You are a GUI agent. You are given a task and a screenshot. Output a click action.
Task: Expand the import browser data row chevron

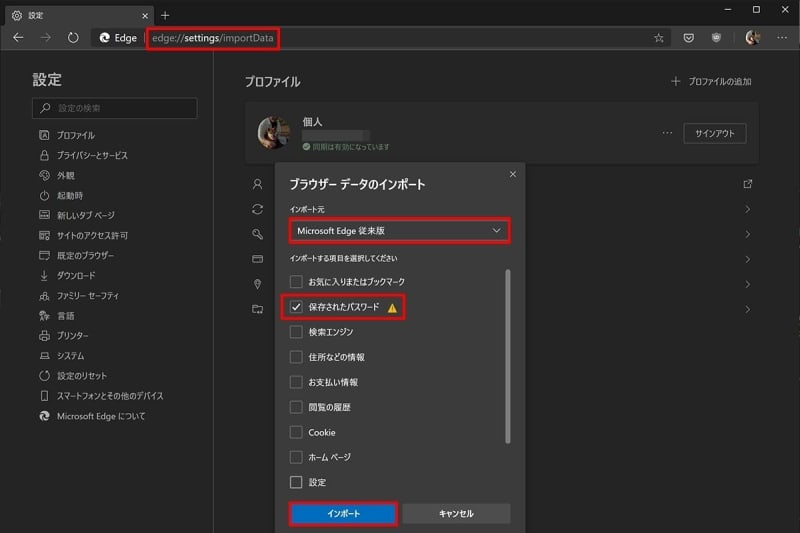[x=747, y=309]
